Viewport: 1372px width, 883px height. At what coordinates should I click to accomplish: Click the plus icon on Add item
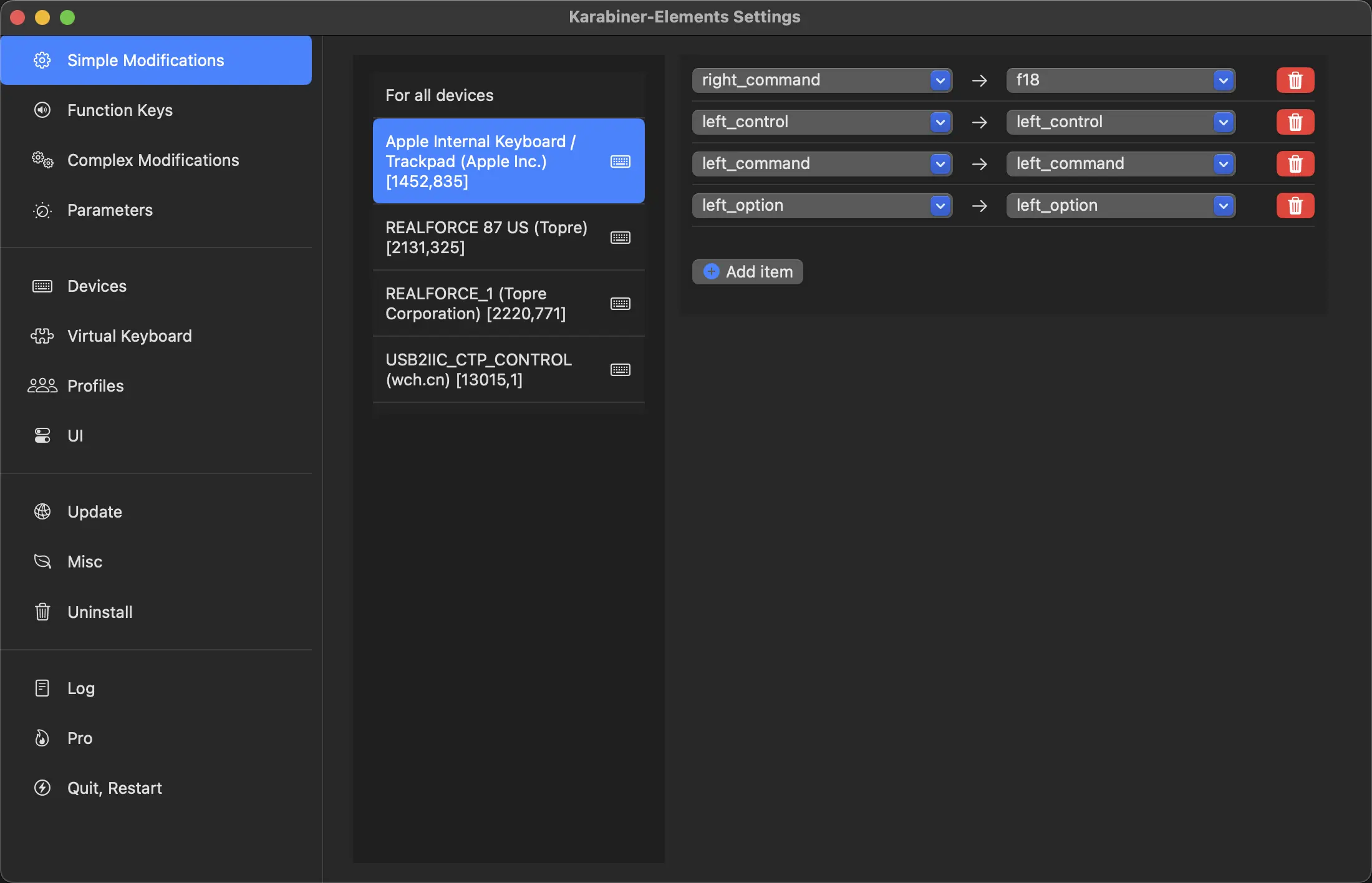click(x=712, y=271)
